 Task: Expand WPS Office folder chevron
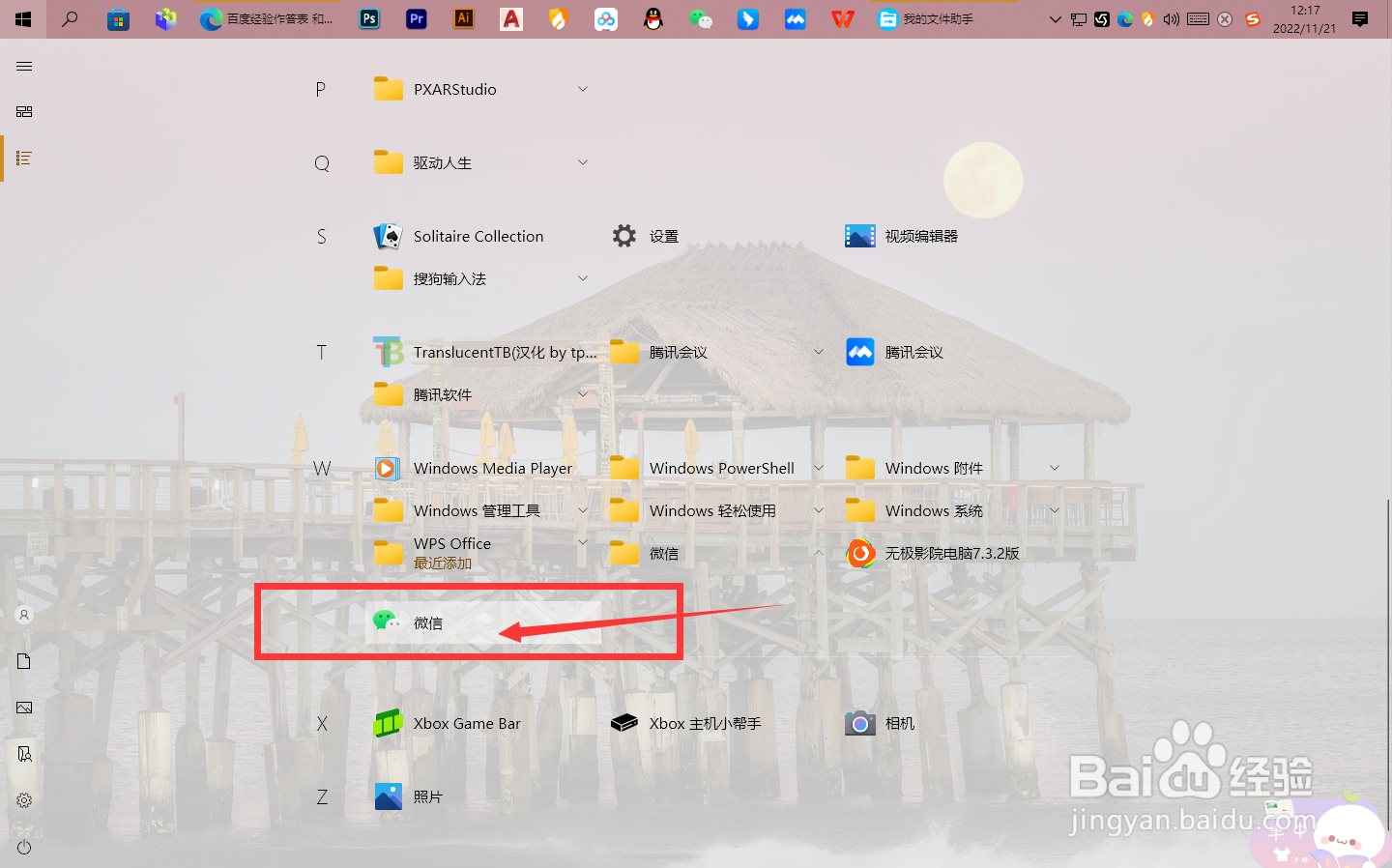(583, 543)
